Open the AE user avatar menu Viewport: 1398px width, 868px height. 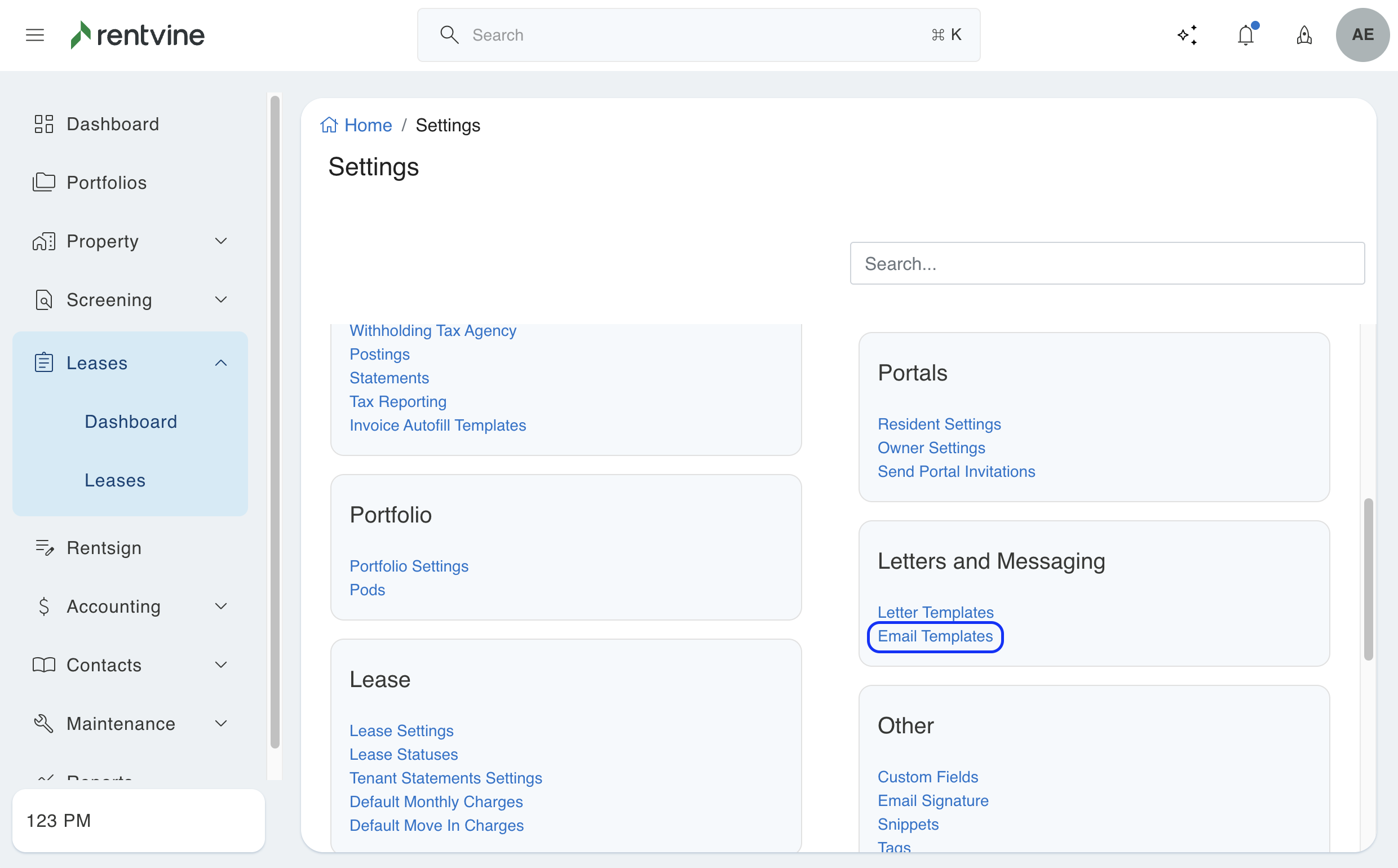[x=1362, y=35]
